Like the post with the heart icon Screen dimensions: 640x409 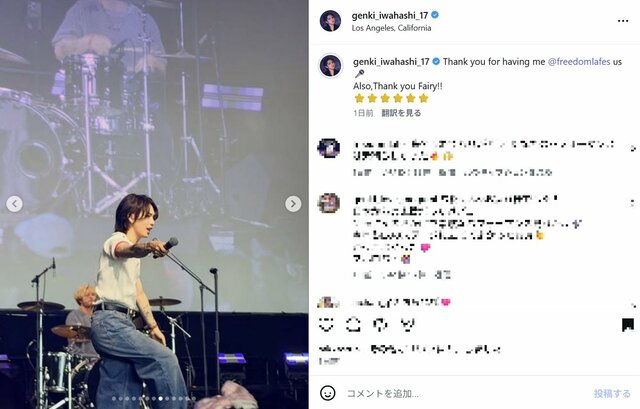(x=326, y=325)
